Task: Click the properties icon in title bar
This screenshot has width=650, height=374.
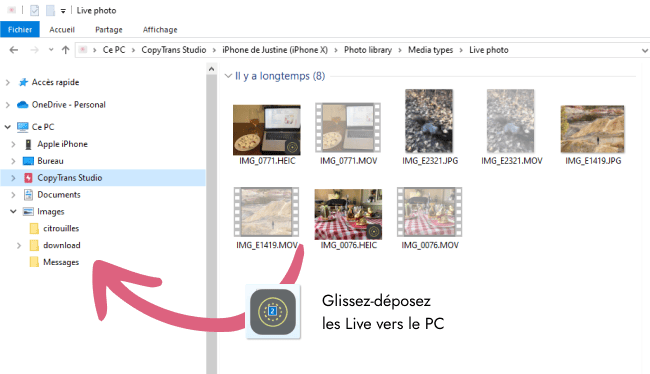Action: 34,10
